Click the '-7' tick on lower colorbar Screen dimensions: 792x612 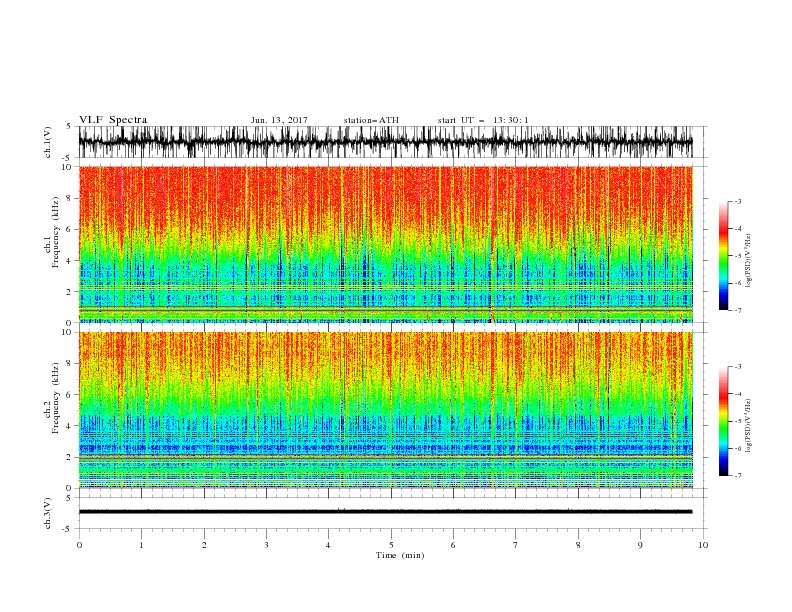tap(738, 476)
